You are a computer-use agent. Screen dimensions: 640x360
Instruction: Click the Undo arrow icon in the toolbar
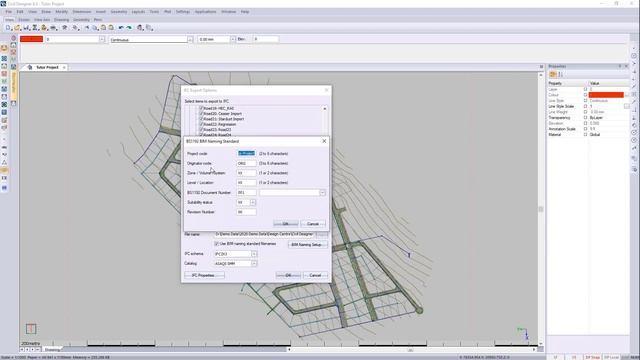pos(121,28)
